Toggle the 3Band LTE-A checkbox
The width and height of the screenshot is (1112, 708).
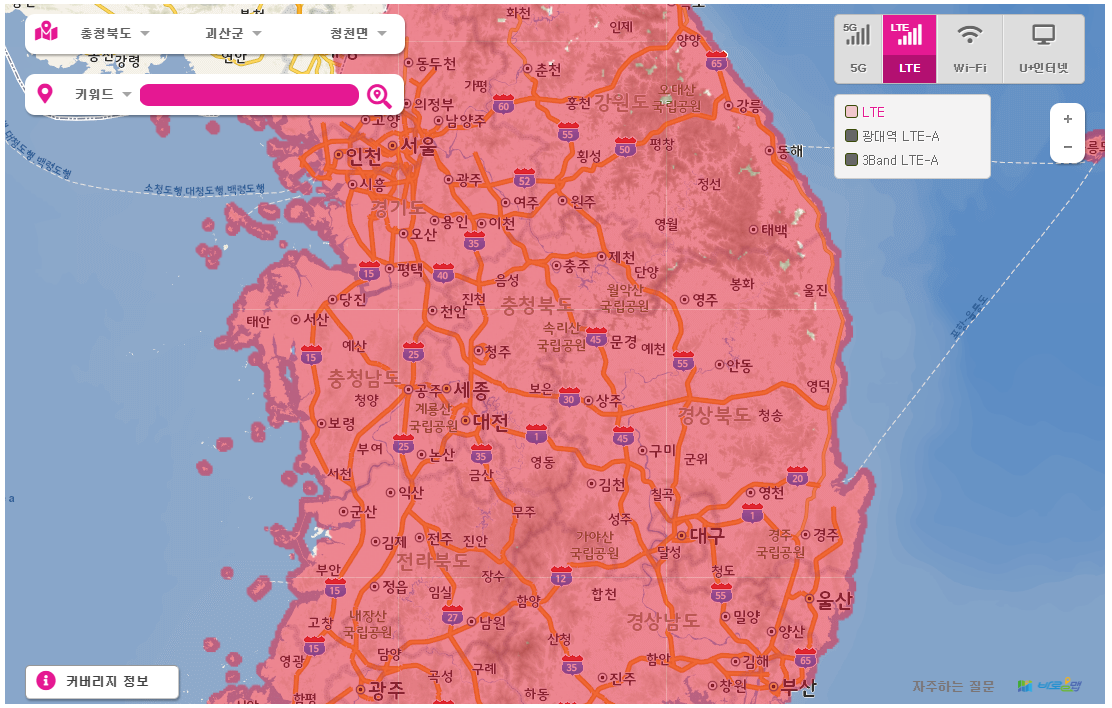coord(852,160)
